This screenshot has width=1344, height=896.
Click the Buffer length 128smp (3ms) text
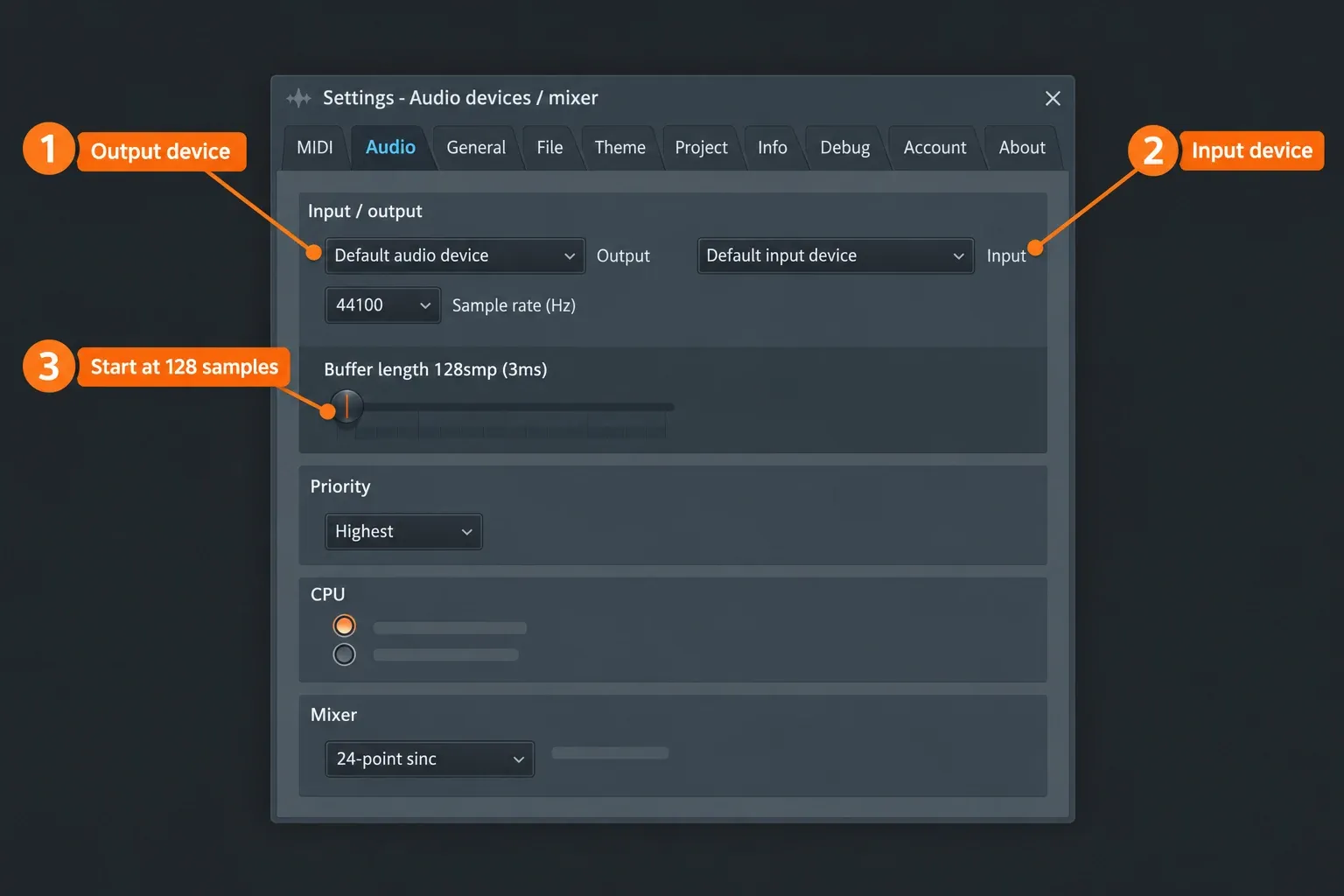point(436,369)
